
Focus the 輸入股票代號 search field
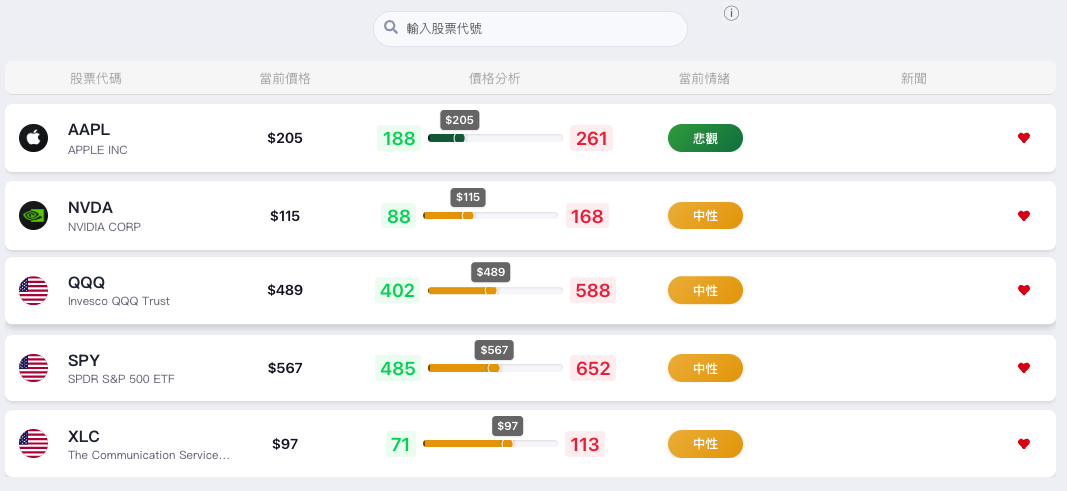pos(530,29)
